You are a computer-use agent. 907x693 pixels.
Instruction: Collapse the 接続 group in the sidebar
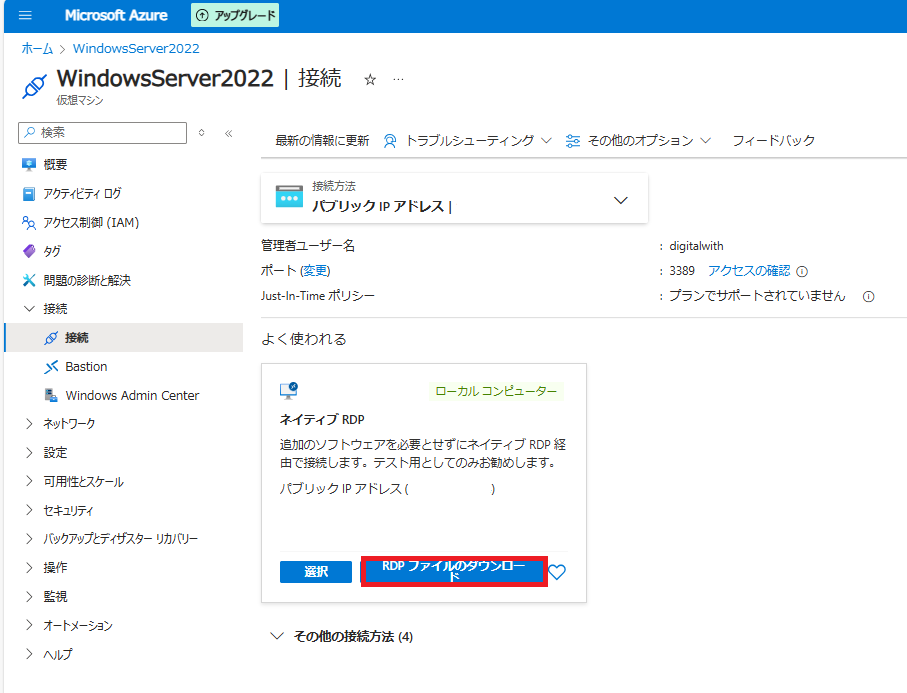[30, 309]
